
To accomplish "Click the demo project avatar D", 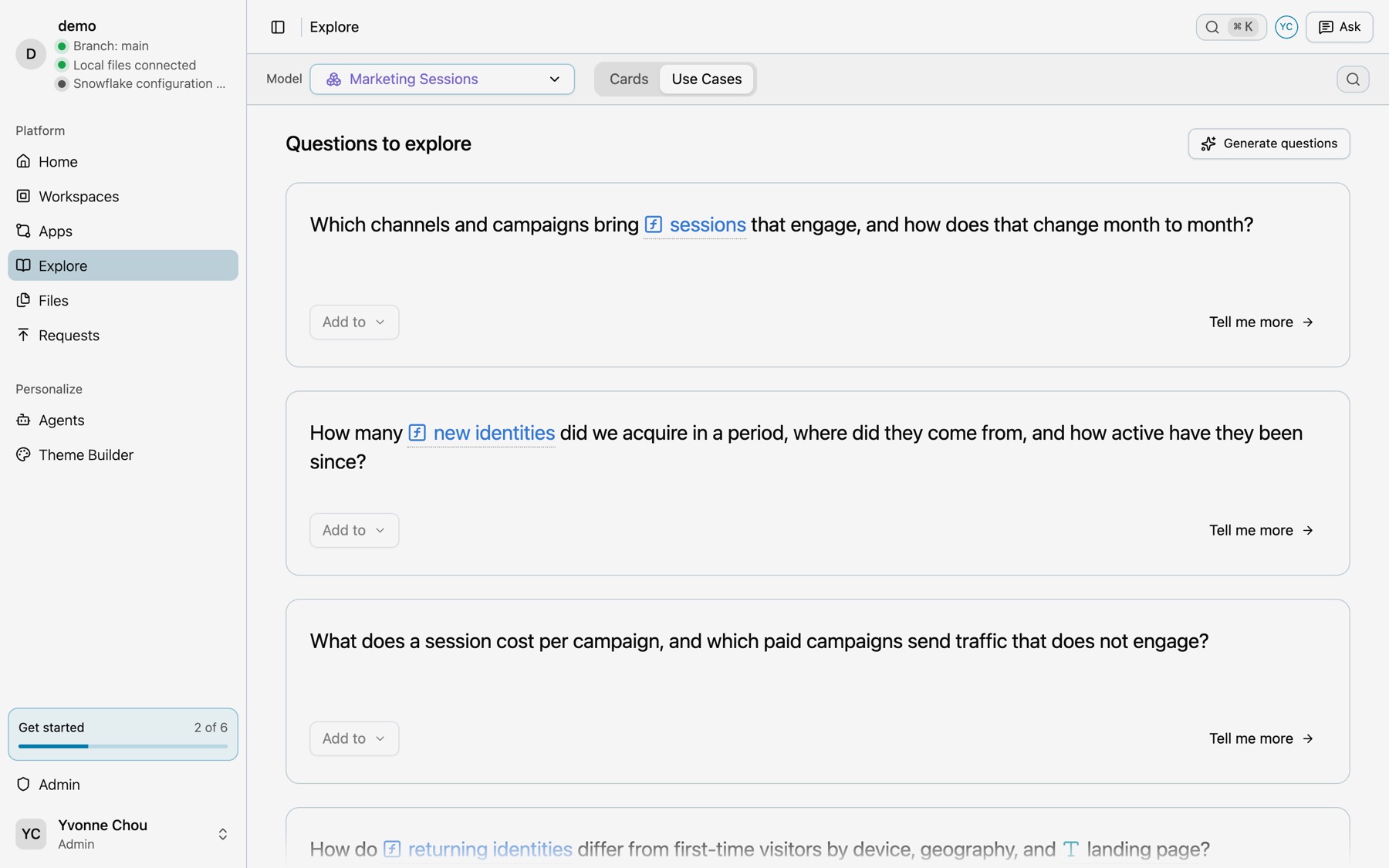I will [x=31, y=54].
